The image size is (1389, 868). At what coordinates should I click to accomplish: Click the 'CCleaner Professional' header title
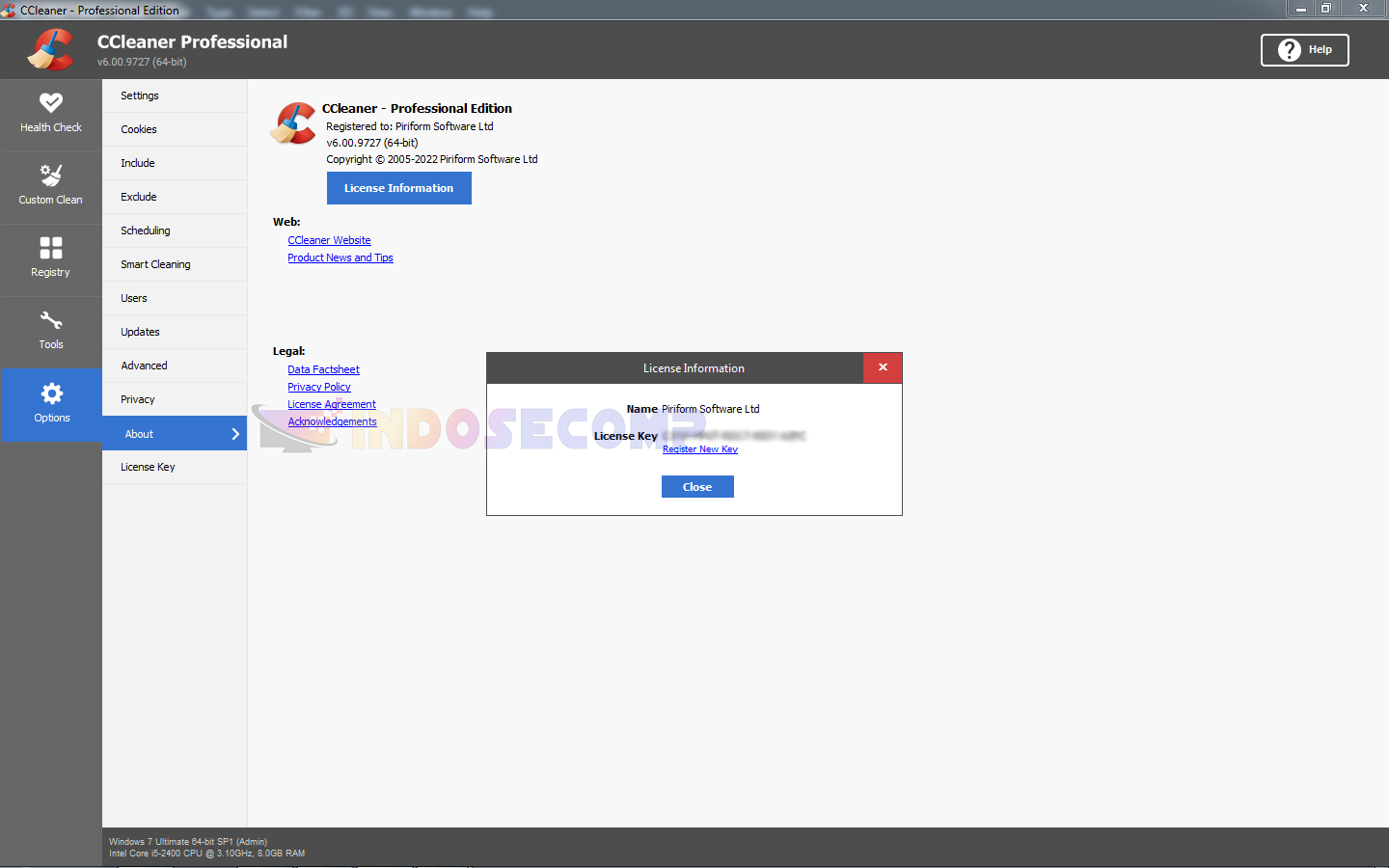click(x=193, y=41)
